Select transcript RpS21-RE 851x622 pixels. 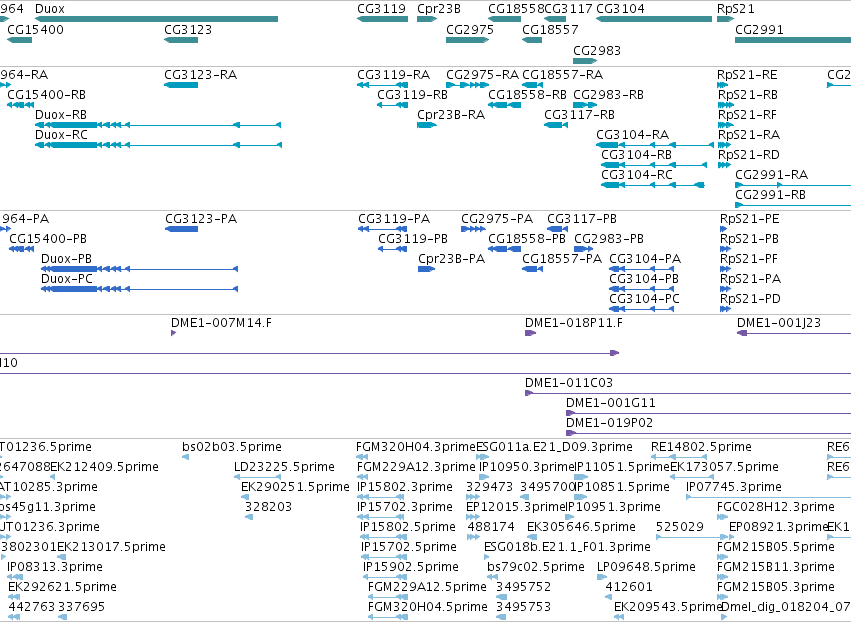747,74
